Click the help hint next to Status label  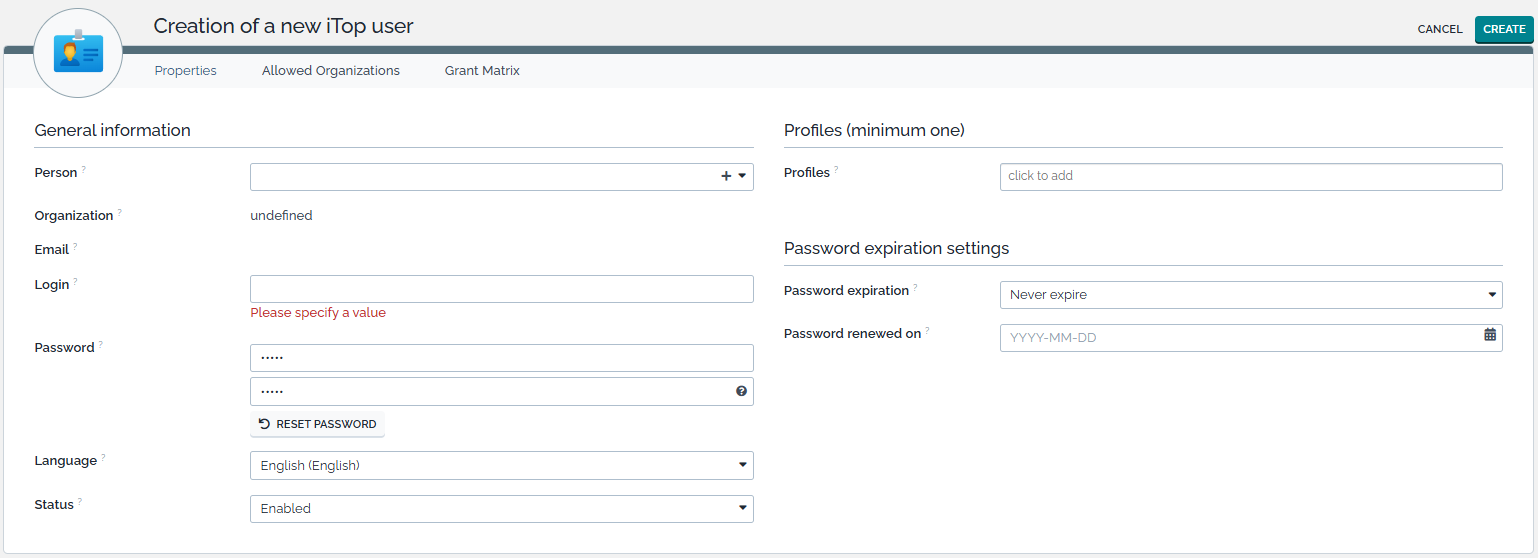(x=80, y=502)
